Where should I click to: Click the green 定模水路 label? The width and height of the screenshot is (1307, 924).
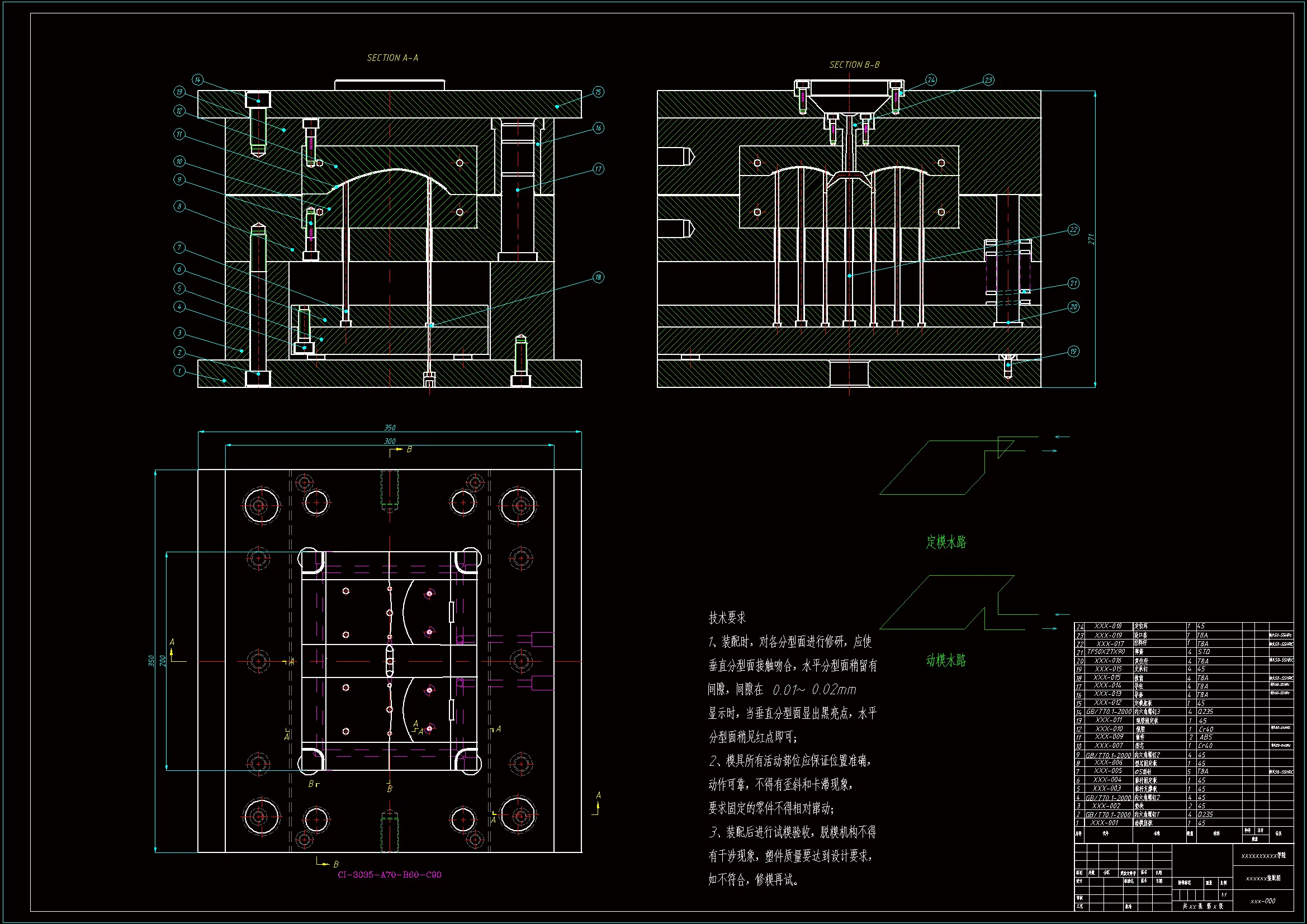[946, 542]
